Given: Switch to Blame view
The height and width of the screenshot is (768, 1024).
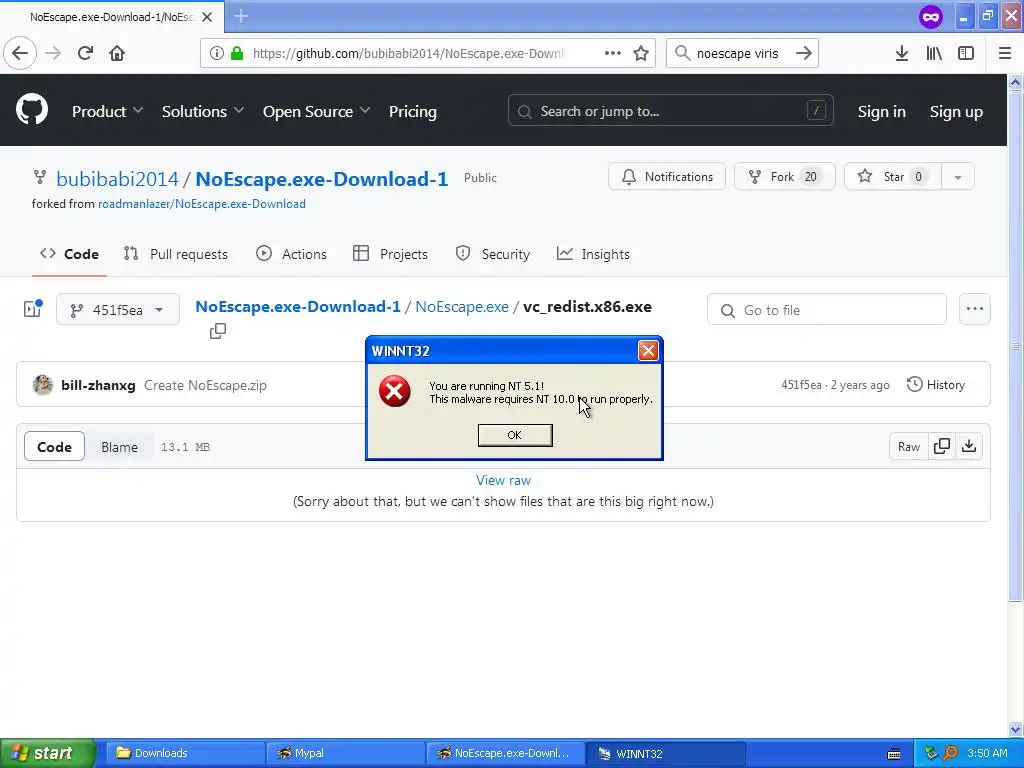Looking at the screenshot, I should [x=120, y=447].
